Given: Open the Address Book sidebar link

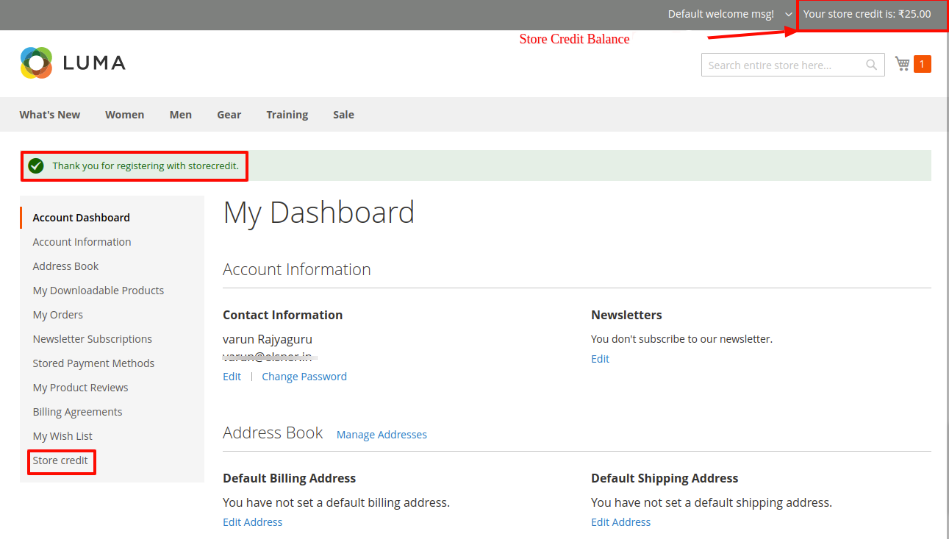Looking at the screenshot, I should [66, 266].
